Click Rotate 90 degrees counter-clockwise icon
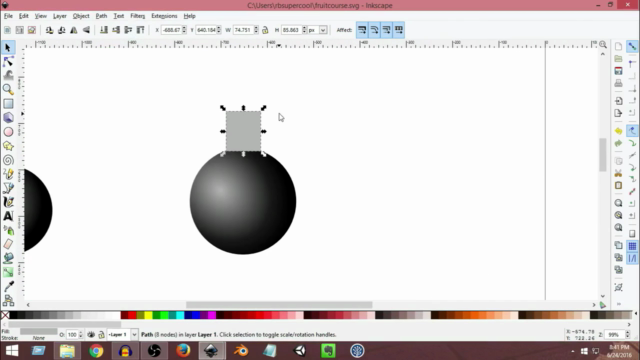The image size is (640, 360). 49,30
